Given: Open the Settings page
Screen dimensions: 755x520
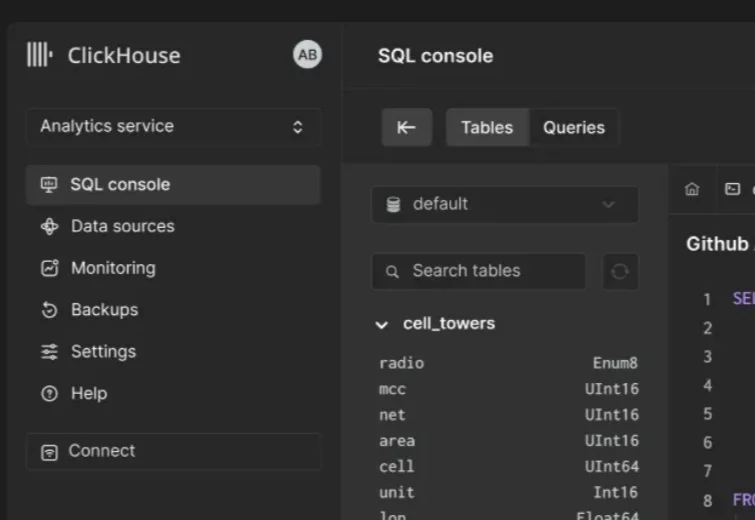Looking at the screenshot, I should click(x=102, y=352).
